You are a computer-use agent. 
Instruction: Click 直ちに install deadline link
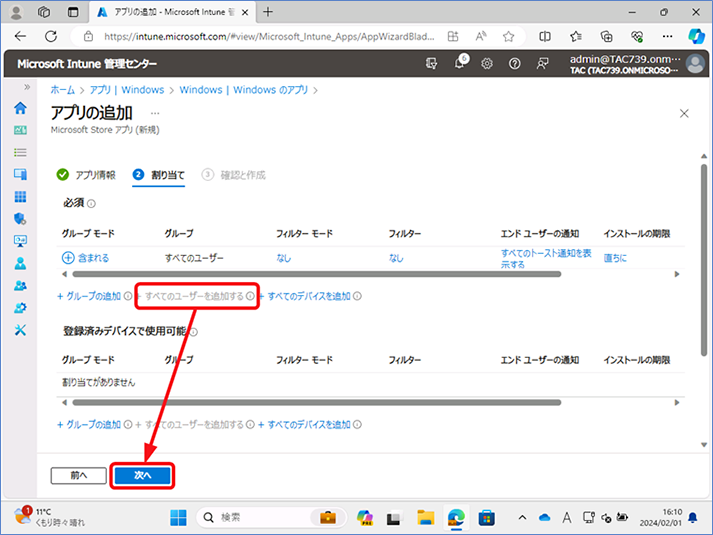(615, 258)
